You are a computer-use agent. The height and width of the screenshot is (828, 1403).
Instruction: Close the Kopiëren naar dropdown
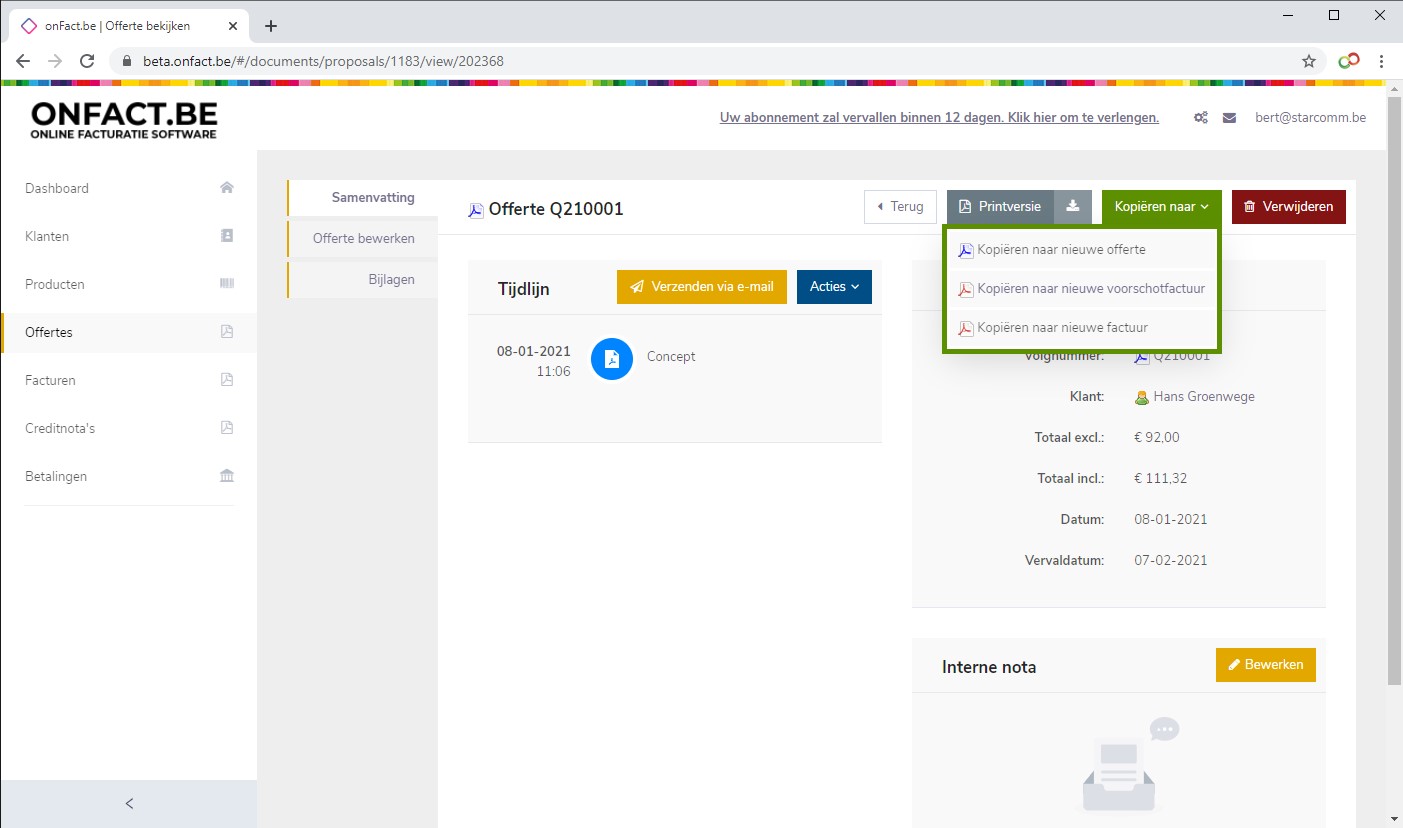click(x=1161, y=207)
